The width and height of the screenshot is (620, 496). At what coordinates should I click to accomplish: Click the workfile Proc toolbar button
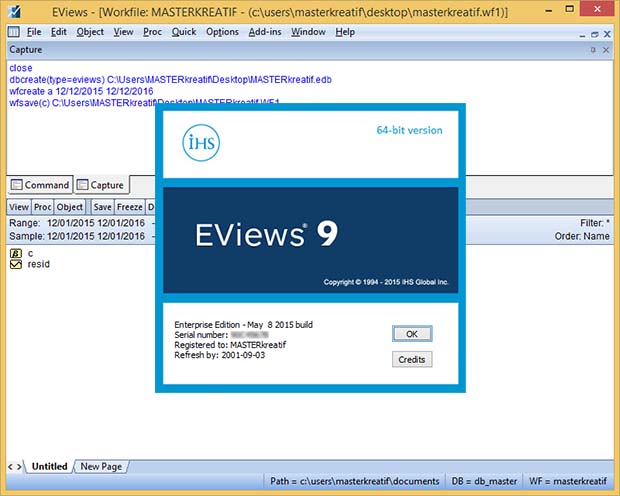pos(42,207)
